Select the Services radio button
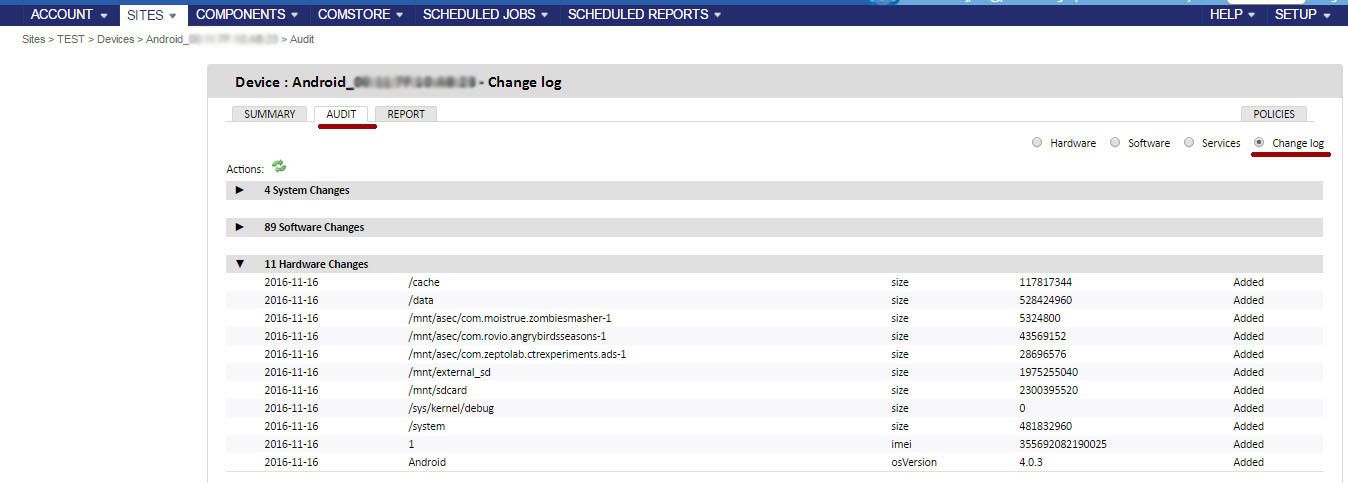The image size is (1348, 483). [x=1189, y=143]
